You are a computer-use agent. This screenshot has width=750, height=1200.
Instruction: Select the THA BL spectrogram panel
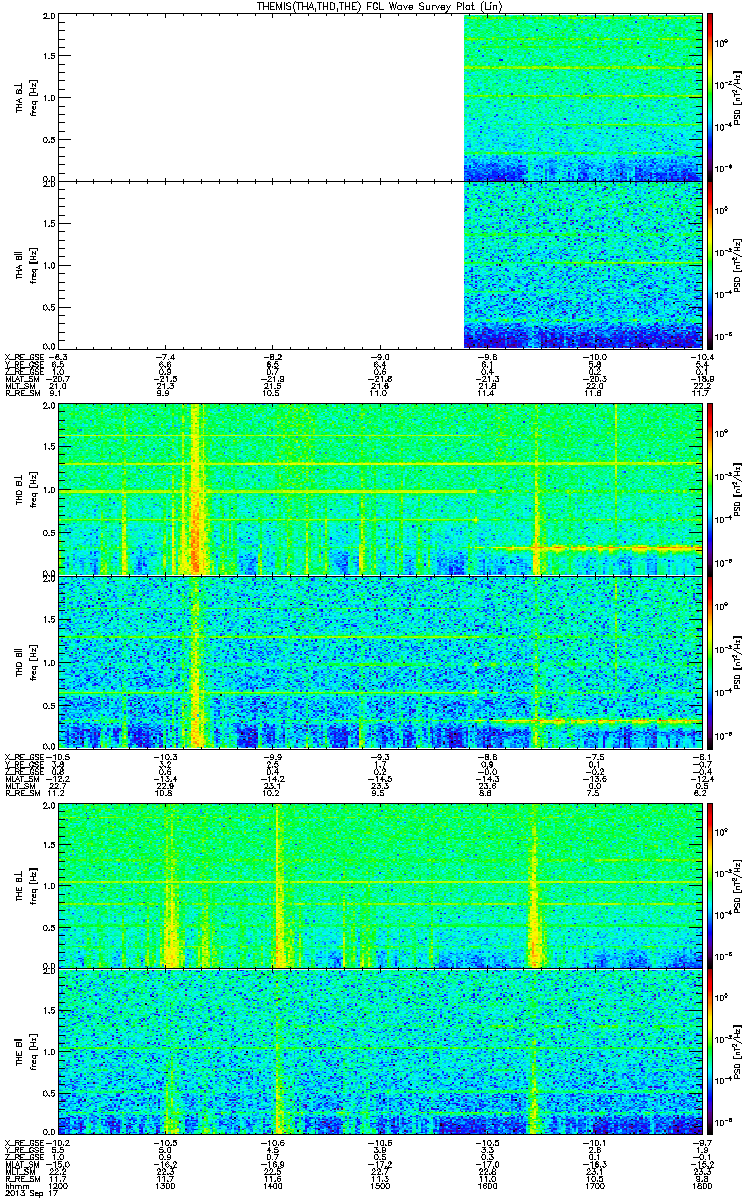click(381, 97)
